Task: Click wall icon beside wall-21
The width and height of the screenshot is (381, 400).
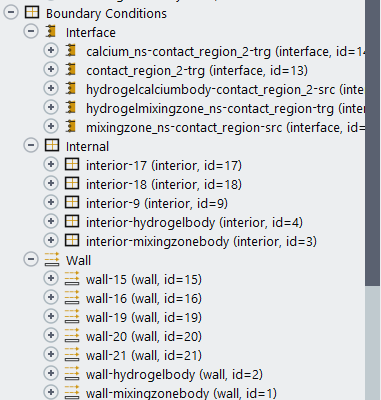Action: click(72, 354)
